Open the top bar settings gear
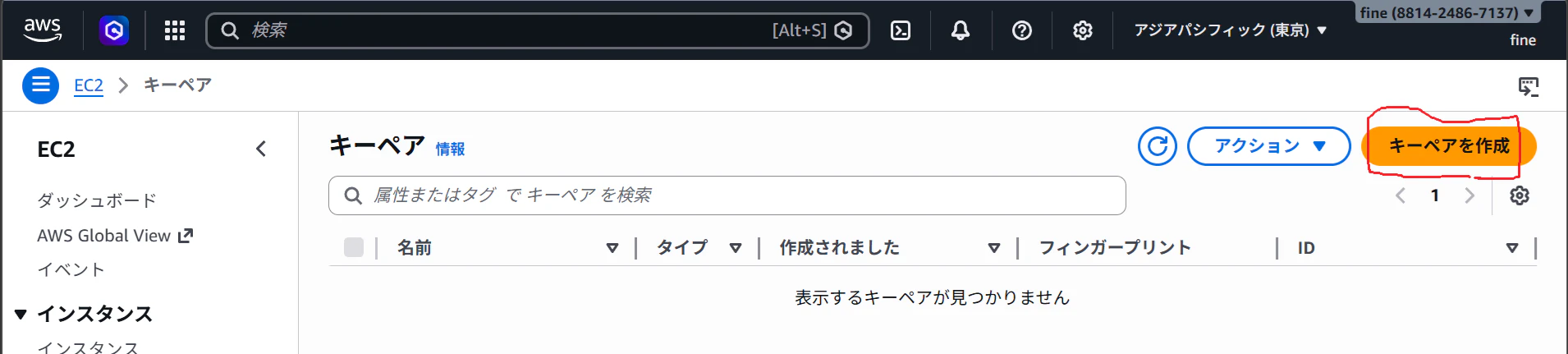Image resolution: width=1568 pixels, height=354 pixels. pos(1083,30)
